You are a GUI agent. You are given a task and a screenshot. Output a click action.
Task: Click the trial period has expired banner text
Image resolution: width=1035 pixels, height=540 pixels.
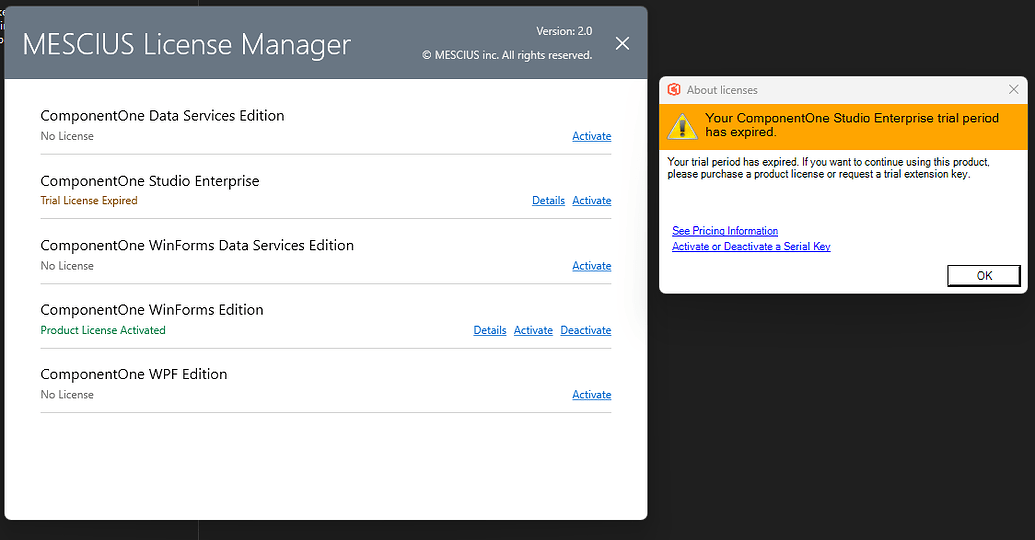852,125
